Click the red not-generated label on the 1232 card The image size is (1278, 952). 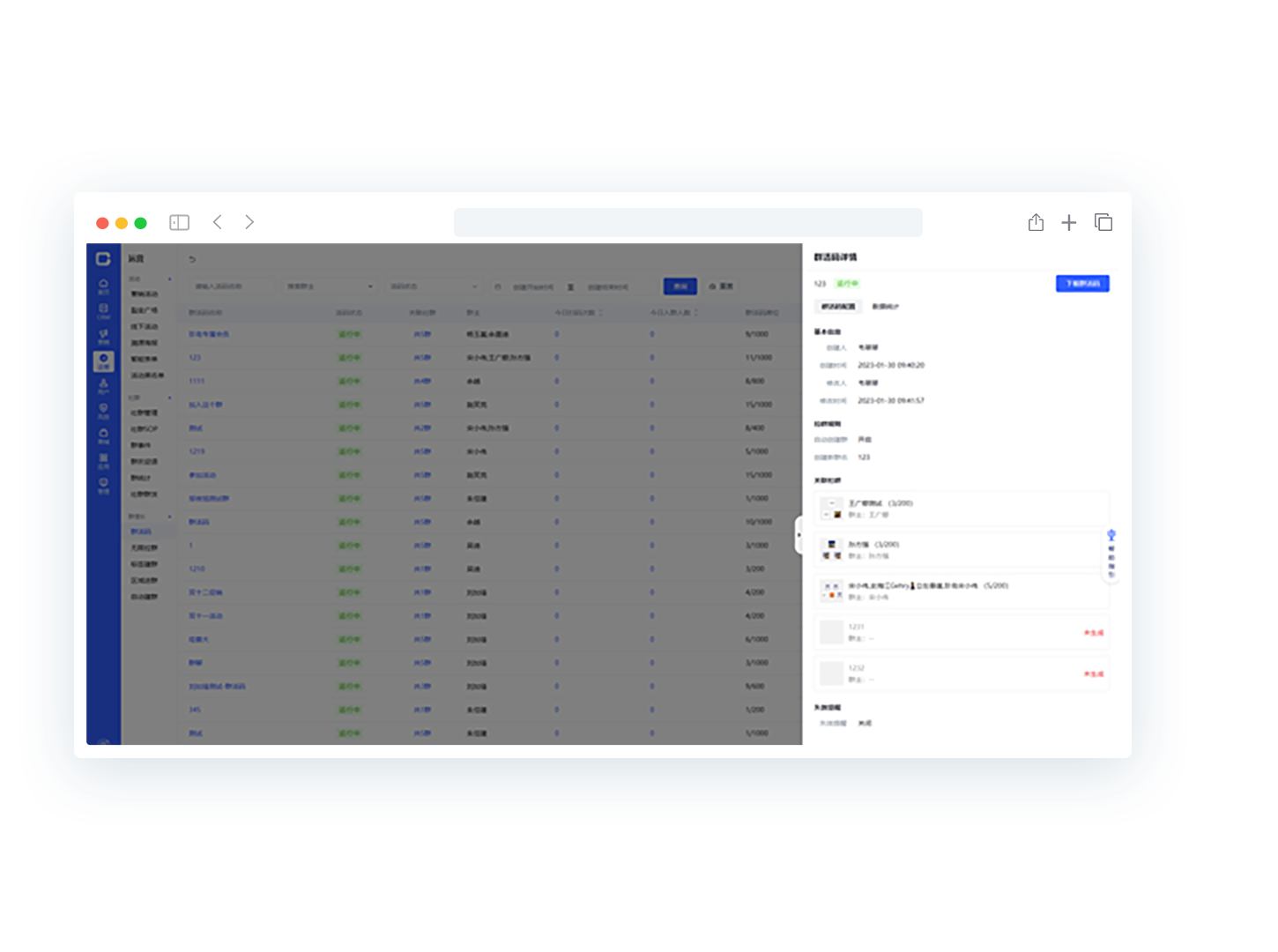point(1094,673)
